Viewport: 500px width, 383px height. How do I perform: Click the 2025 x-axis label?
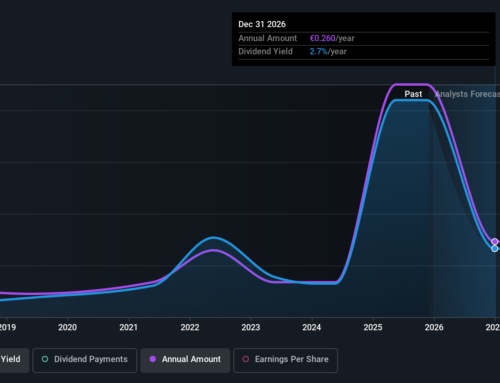click(373, 327)
